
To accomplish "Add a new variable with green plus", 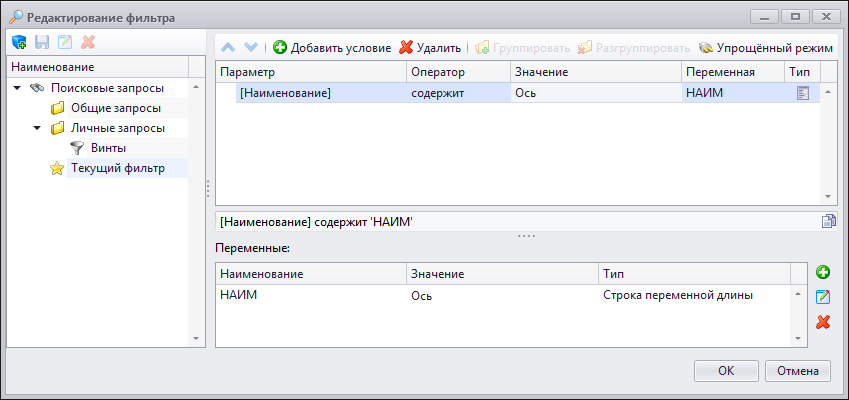I will [823, 272].
